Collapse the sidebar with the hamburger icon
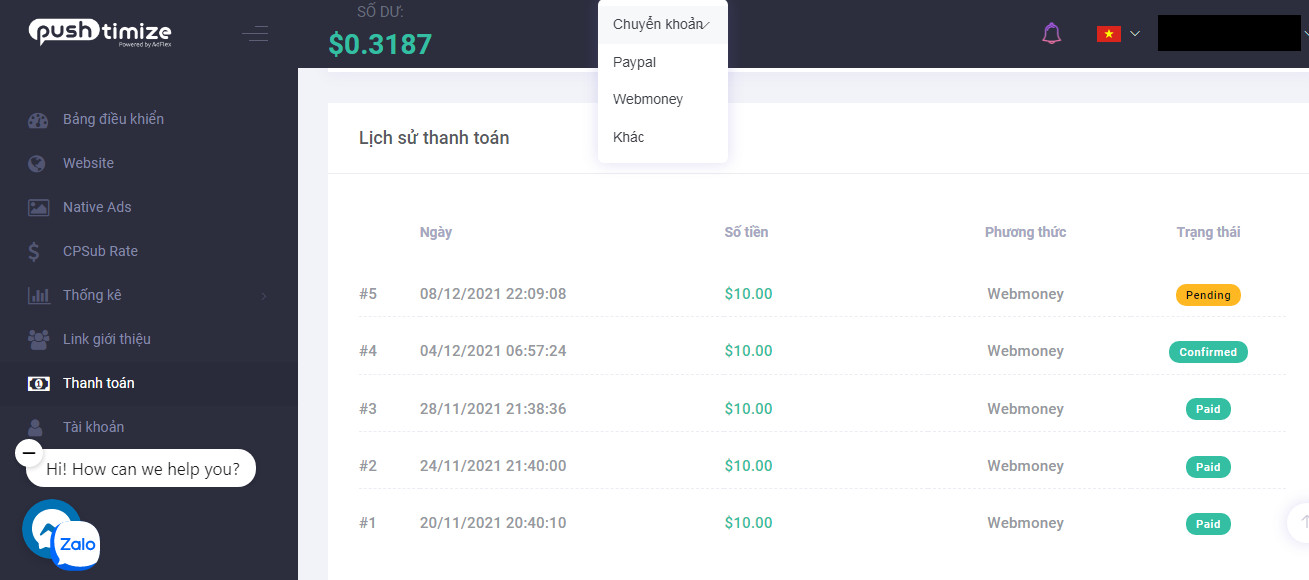 coord(255,33)
